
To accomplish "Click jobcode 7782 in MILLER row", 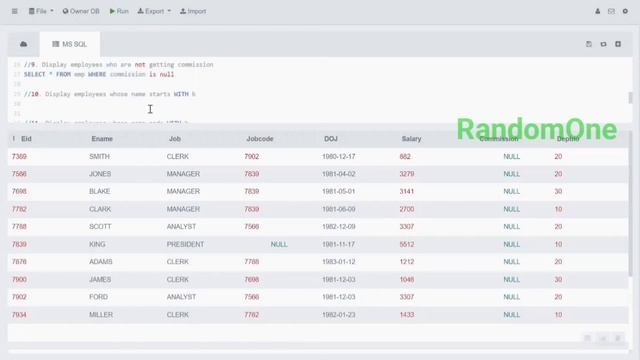I will tap(251, 315).
